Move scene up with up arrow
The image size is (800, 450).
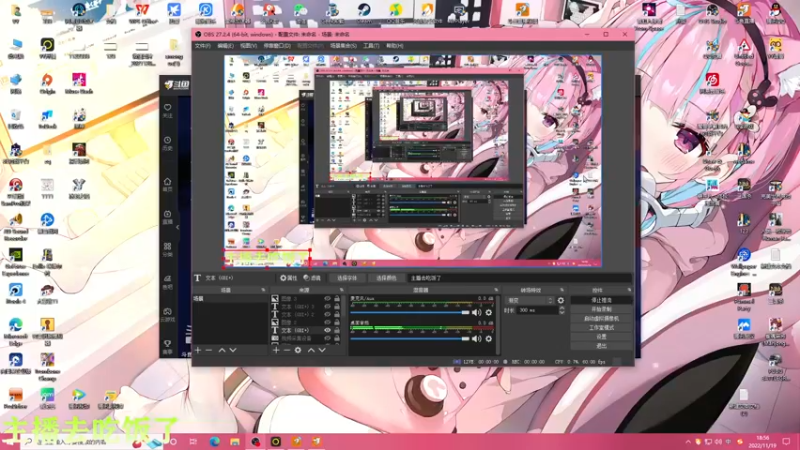point(222,350)
